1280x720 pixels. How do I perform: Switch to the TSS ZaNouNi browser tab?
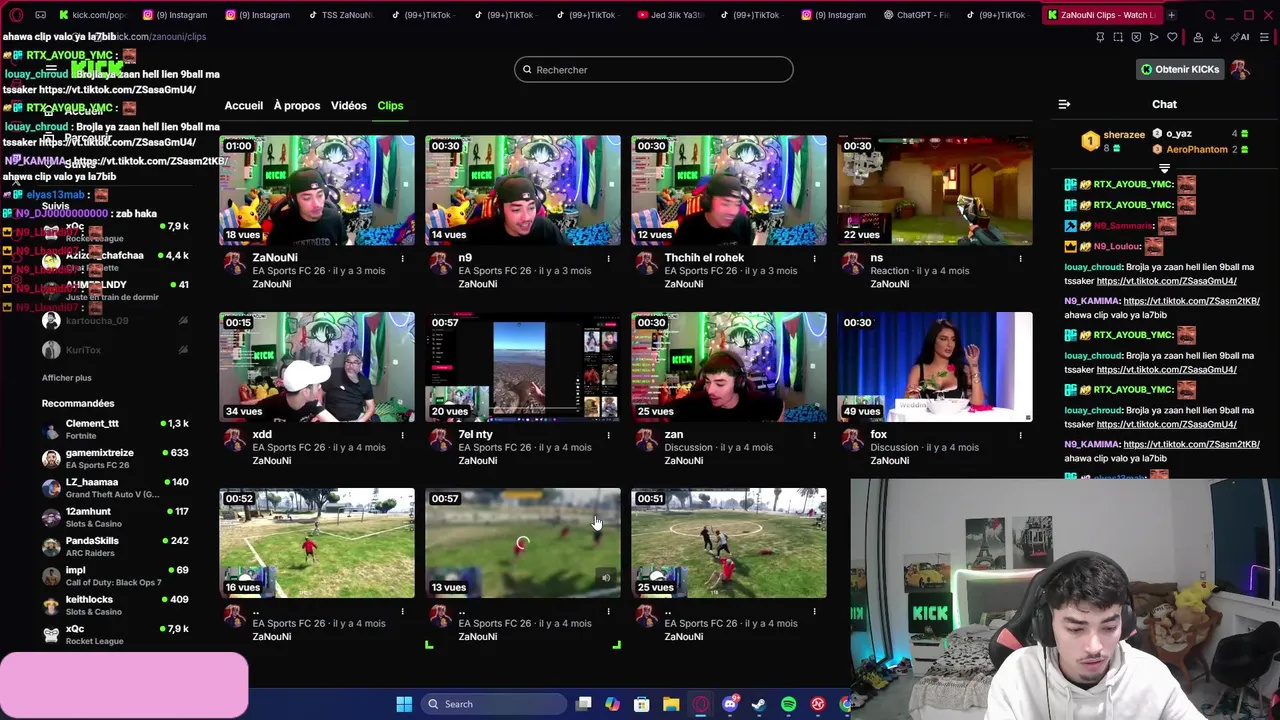click(x=340, y=15)
